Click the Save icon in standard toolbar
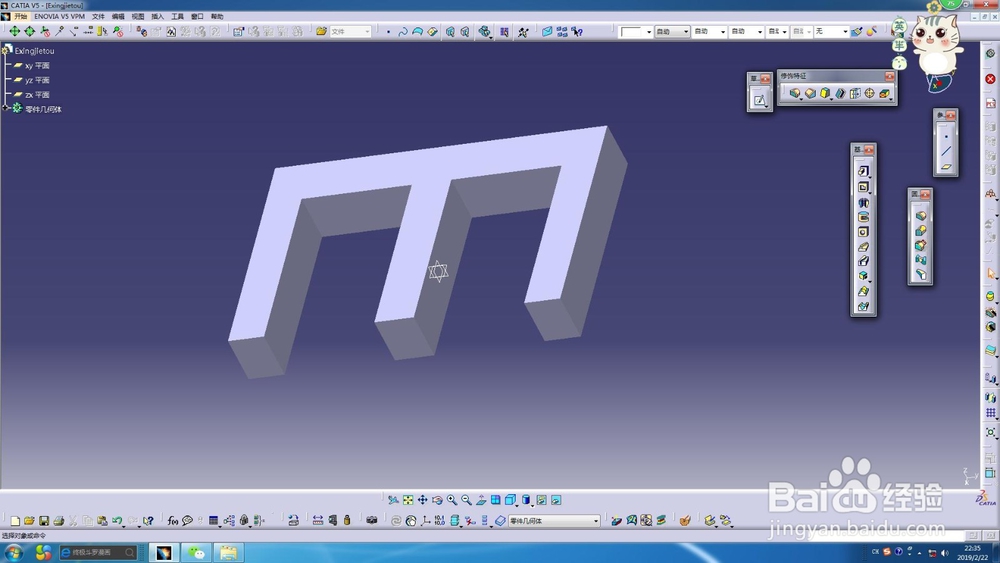Image resolution: width=1000 pixels, height=563 pixels. coord(44,520)
